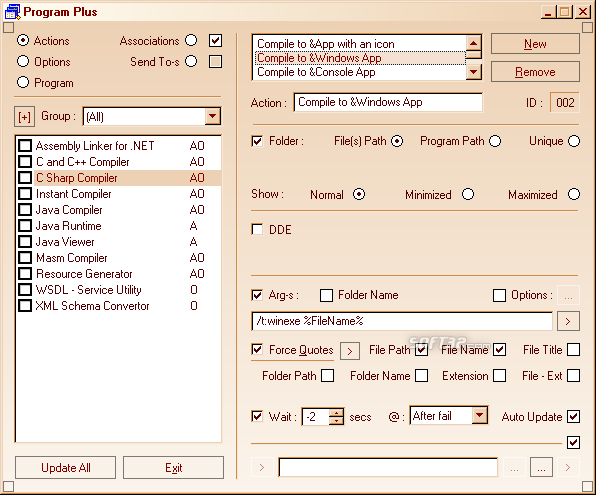Check the Instant Compiler checkbox
The image size is (596, 495).
pos(25,194)
